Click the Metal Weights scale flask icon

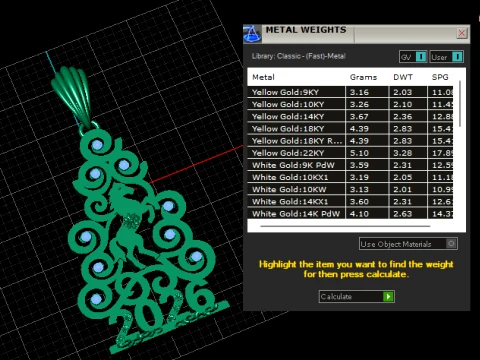(252, 34)
